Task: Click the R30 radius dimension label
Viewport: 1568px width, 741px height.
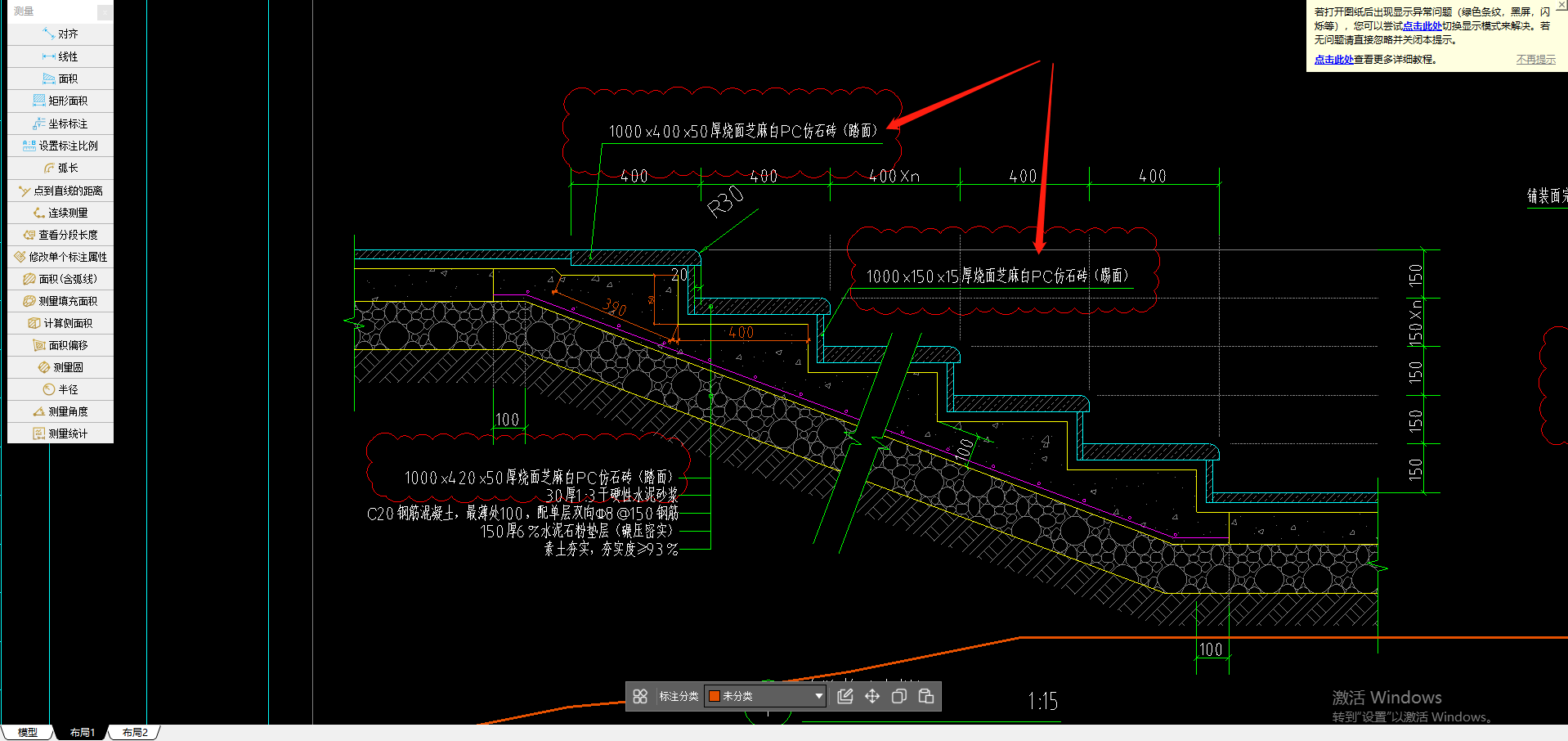Action: pyautogui.click(x=726, y=201)
